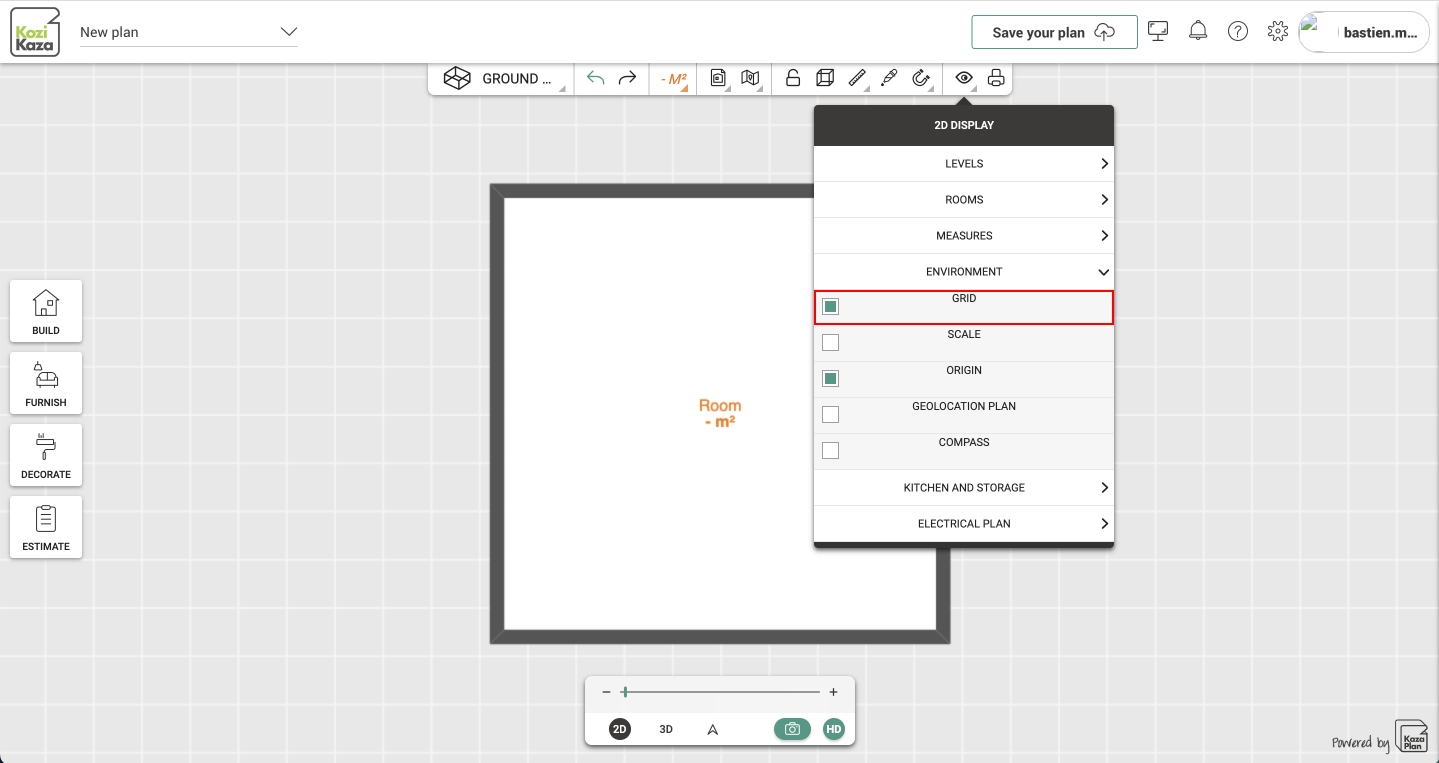Enable the Scale checkbox
Screen dimensions: 1439x763
(830, 343)
